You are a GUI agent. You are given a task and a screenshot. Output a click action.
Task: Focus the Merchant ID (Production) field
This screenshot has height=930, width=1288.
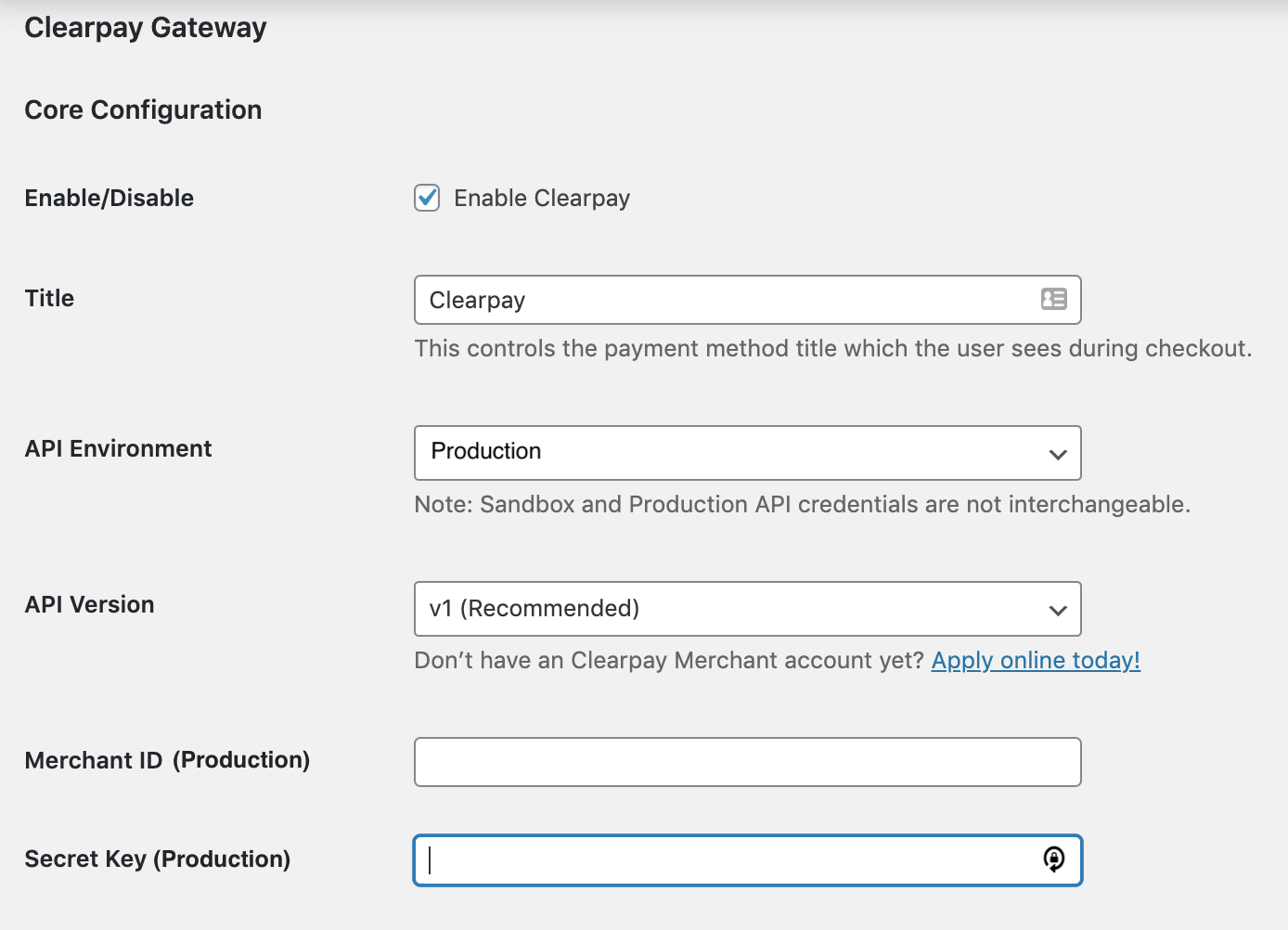748,762
